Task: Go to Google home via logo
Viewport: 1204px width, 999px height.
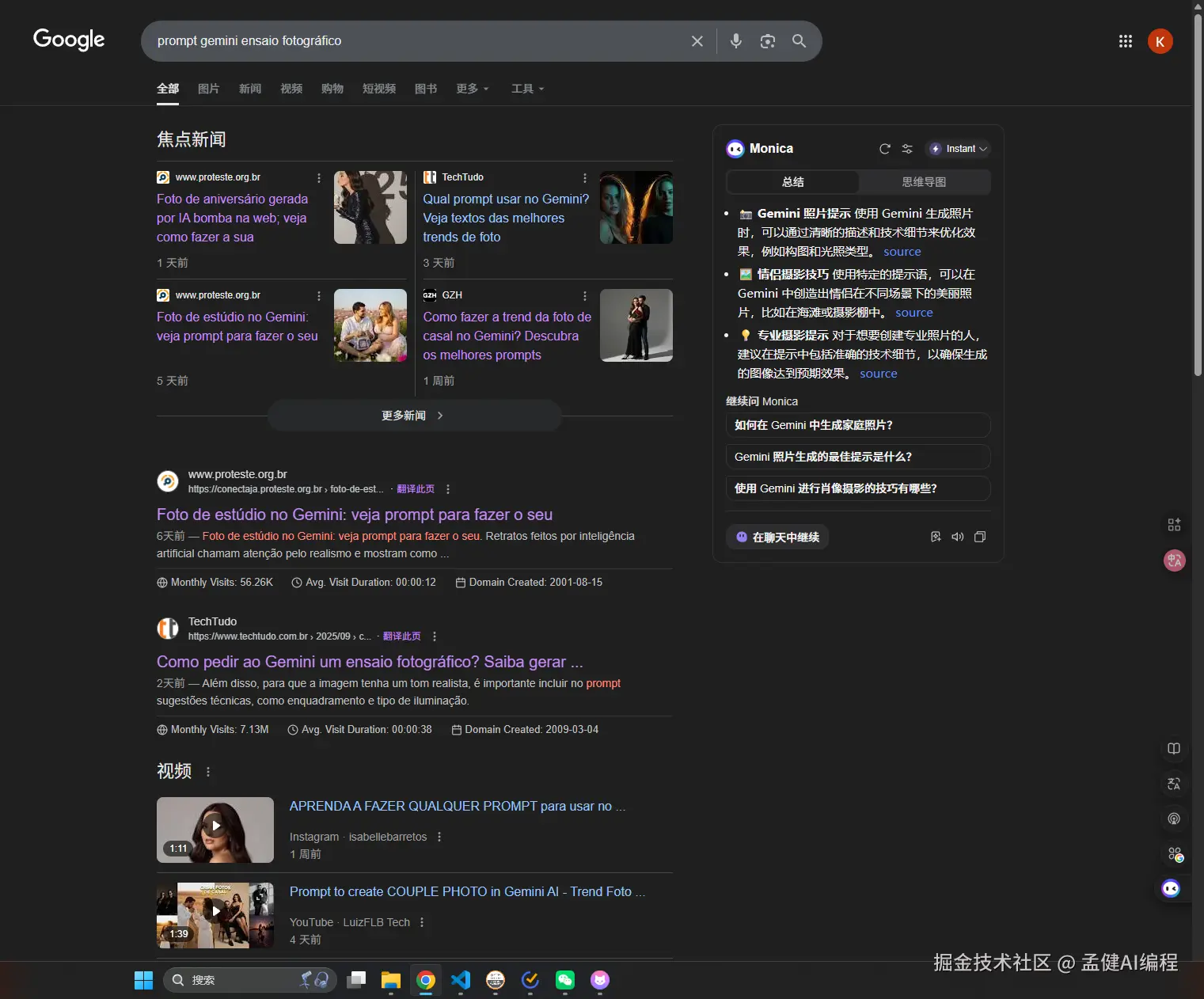Action: coord(69,40)
